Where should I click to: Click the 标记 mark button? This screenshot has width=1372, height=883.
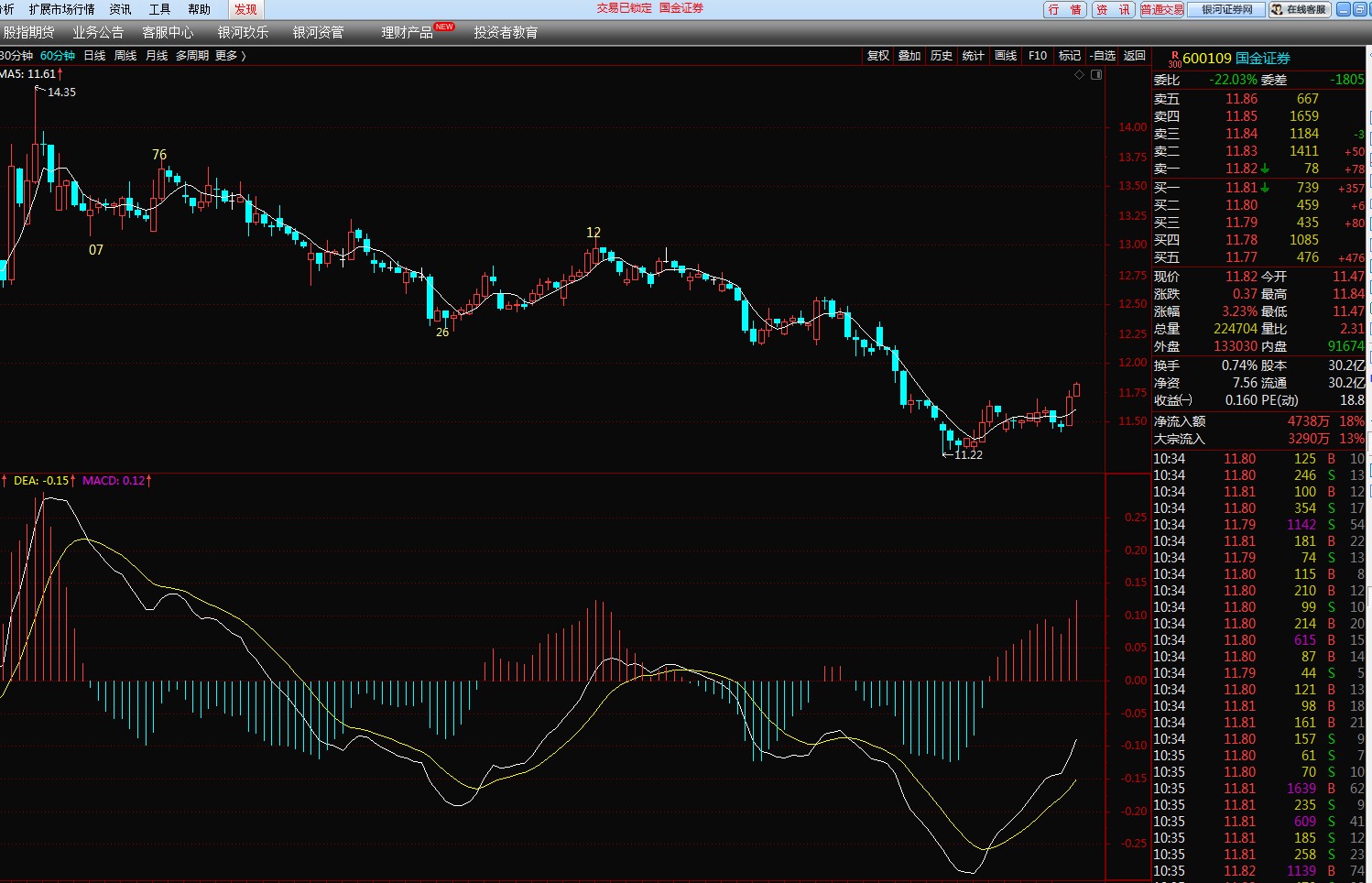(x=1070, y=56)
